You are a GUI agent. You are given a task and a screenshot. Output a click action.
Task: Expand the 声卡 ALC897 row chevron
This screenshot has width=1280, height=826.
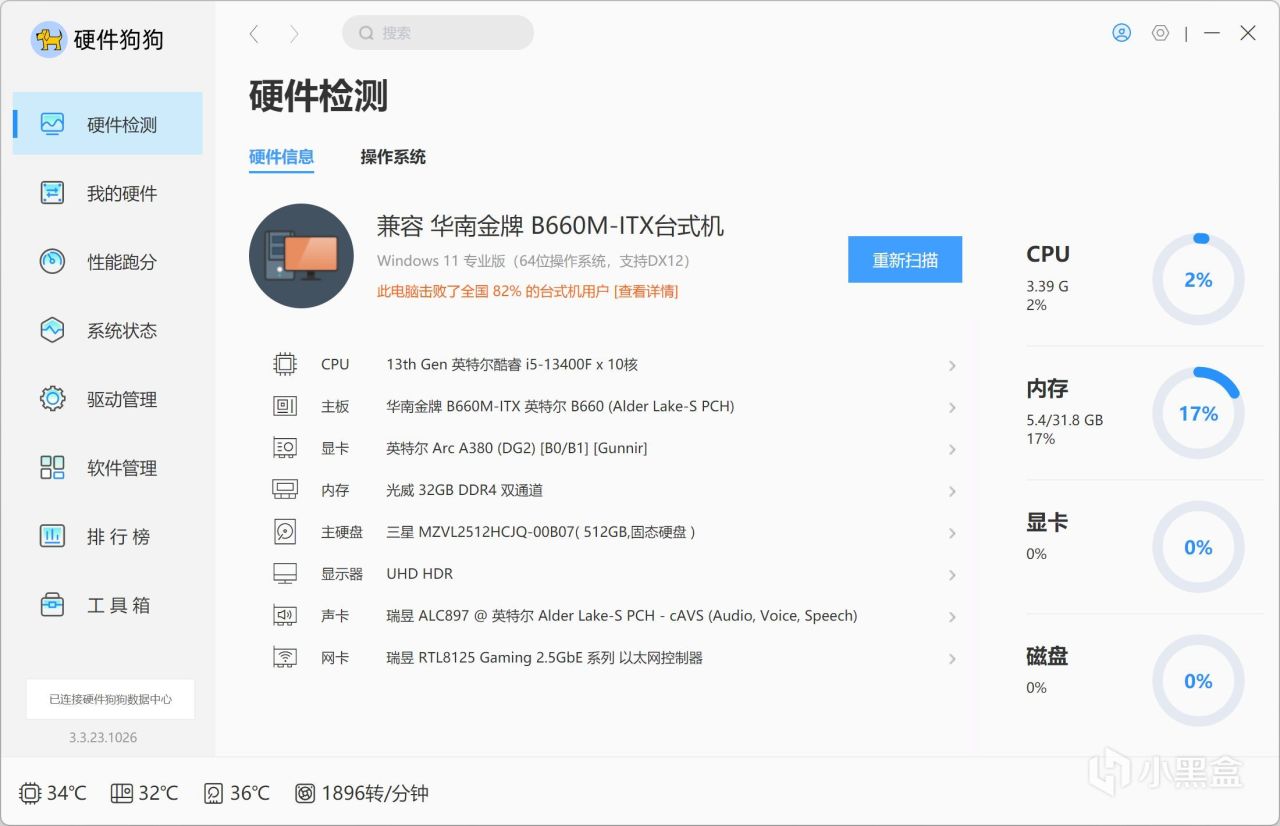[x=952, y=618]
